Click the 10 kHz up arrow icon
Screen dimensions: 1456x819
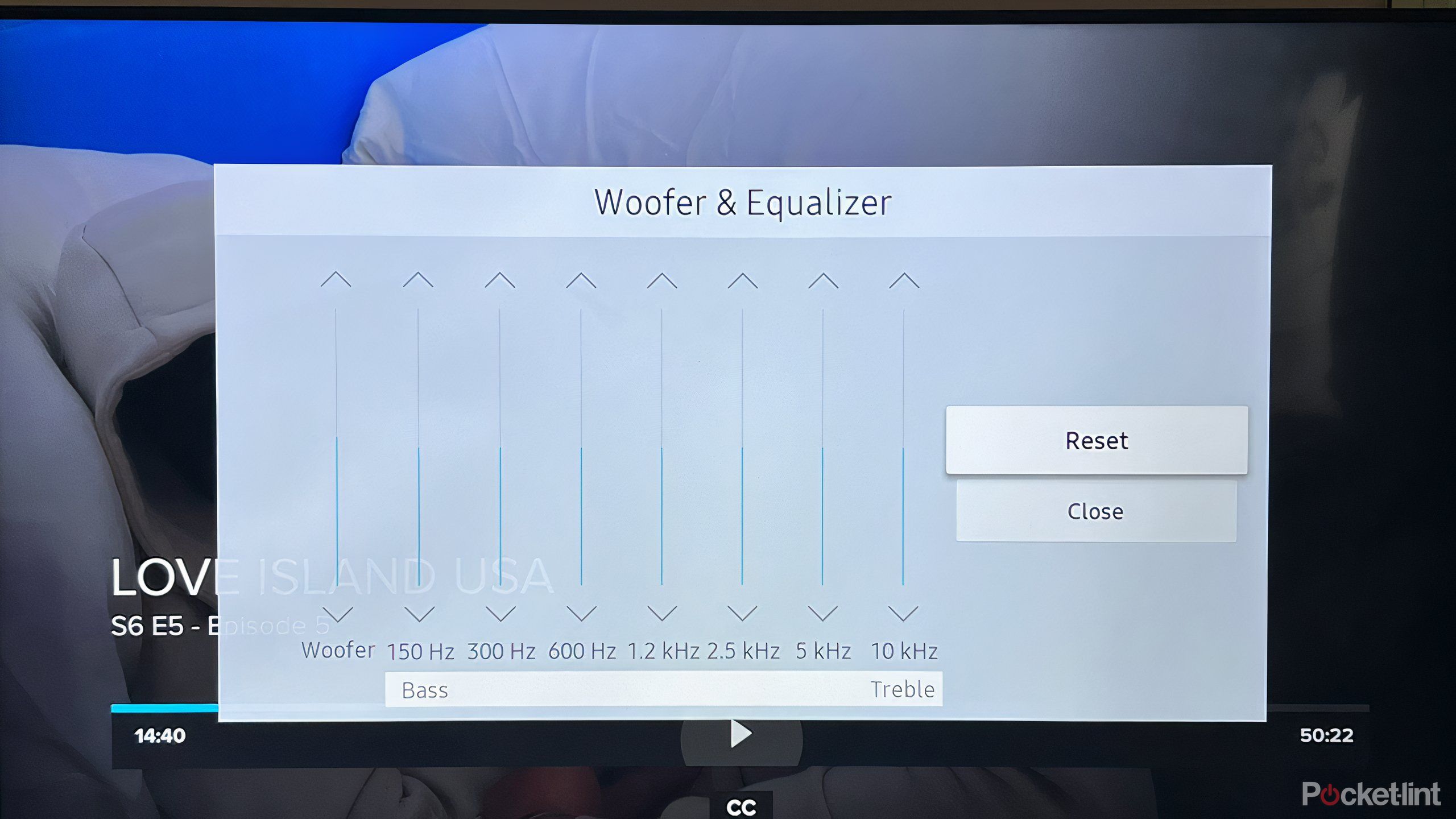tap(900, 281)
